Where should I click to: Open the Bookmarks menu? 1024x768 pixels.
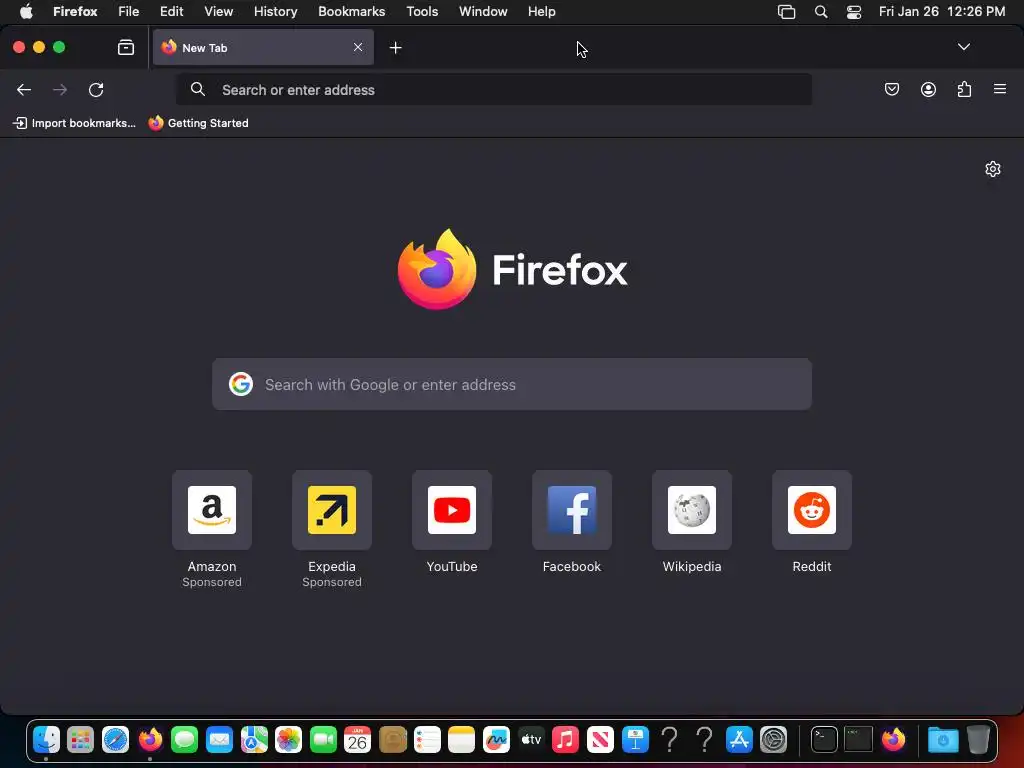click(x=351, y=12)
